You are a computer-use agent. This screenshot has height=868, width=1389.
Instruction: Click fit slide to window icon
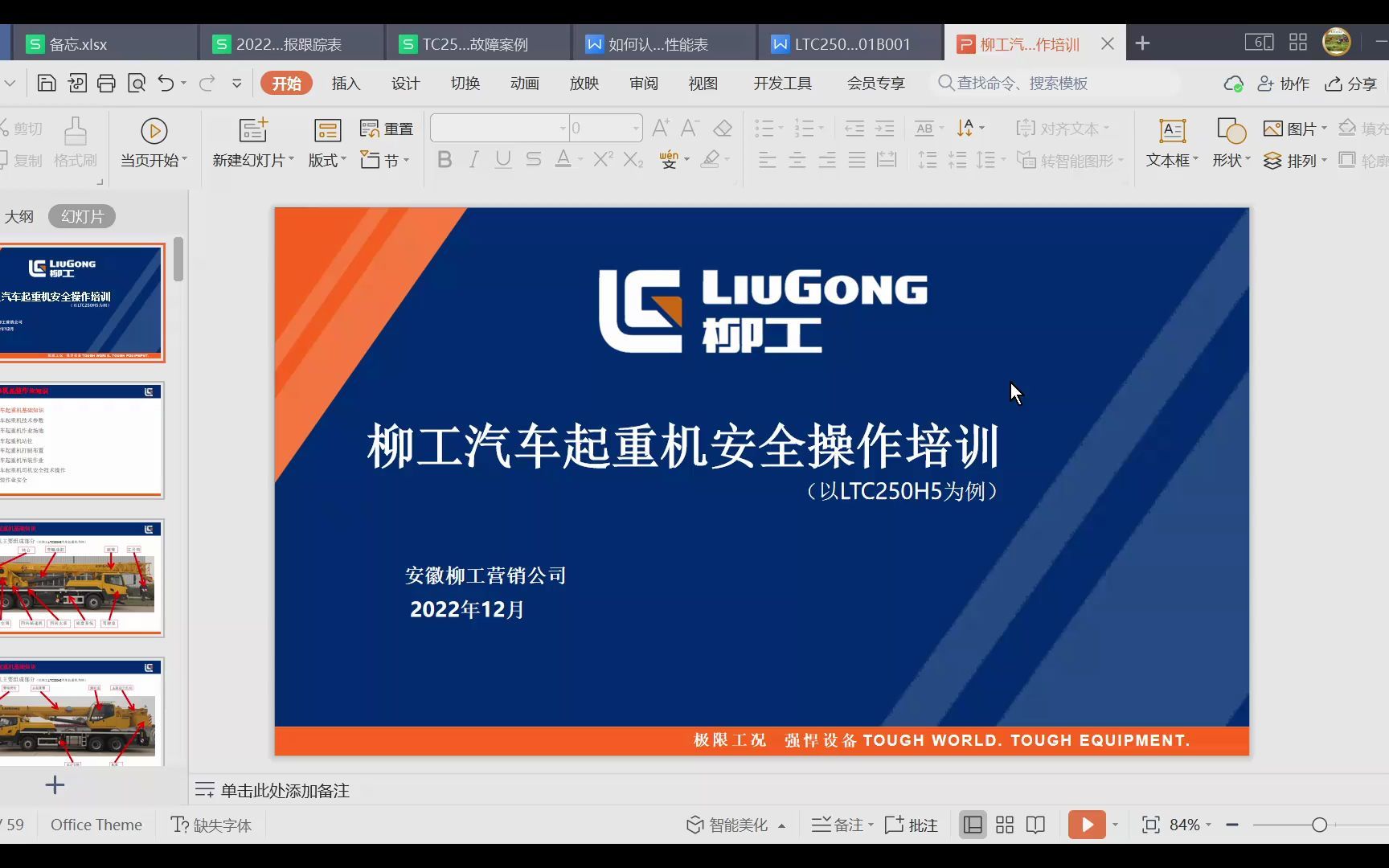click(x=1150, y=825)
